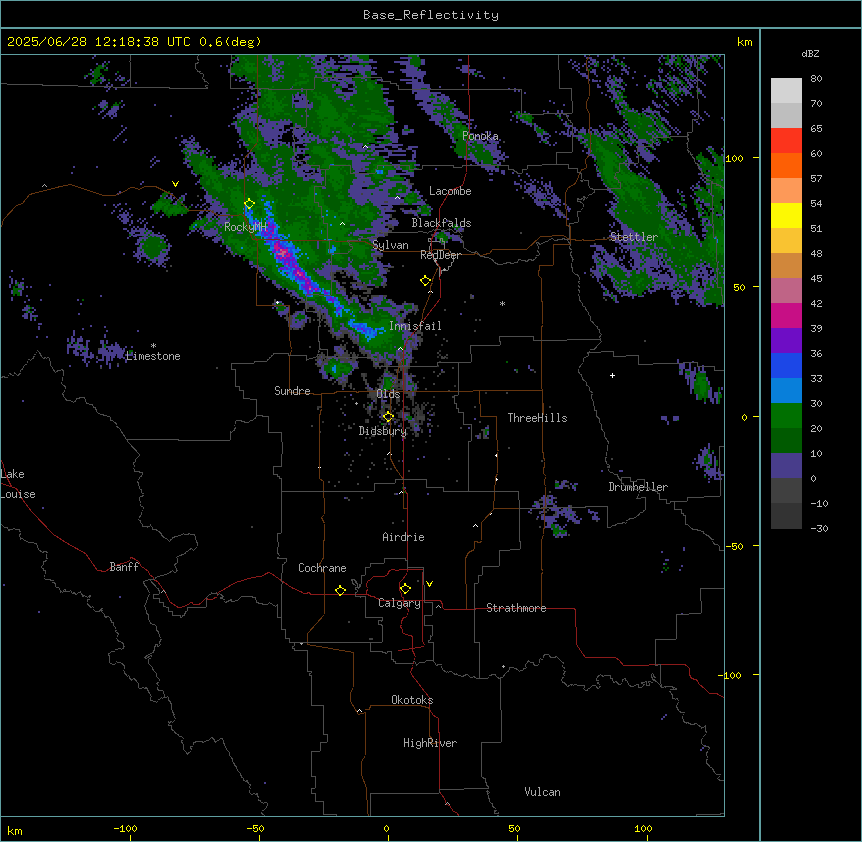The height and width of the screenshot is (842, 862).
Task: Click the Blackfalds city label
Action: (x=441, y=223)
